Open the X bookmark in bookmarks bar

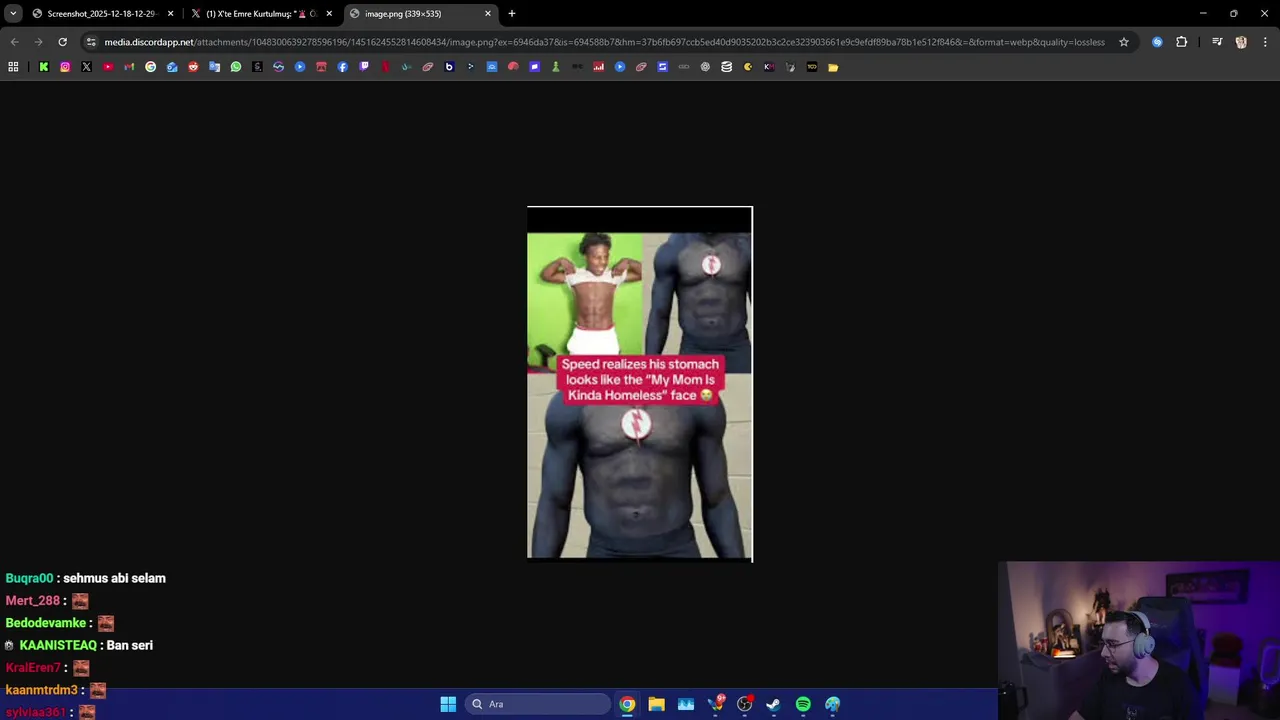coord(86,67)
